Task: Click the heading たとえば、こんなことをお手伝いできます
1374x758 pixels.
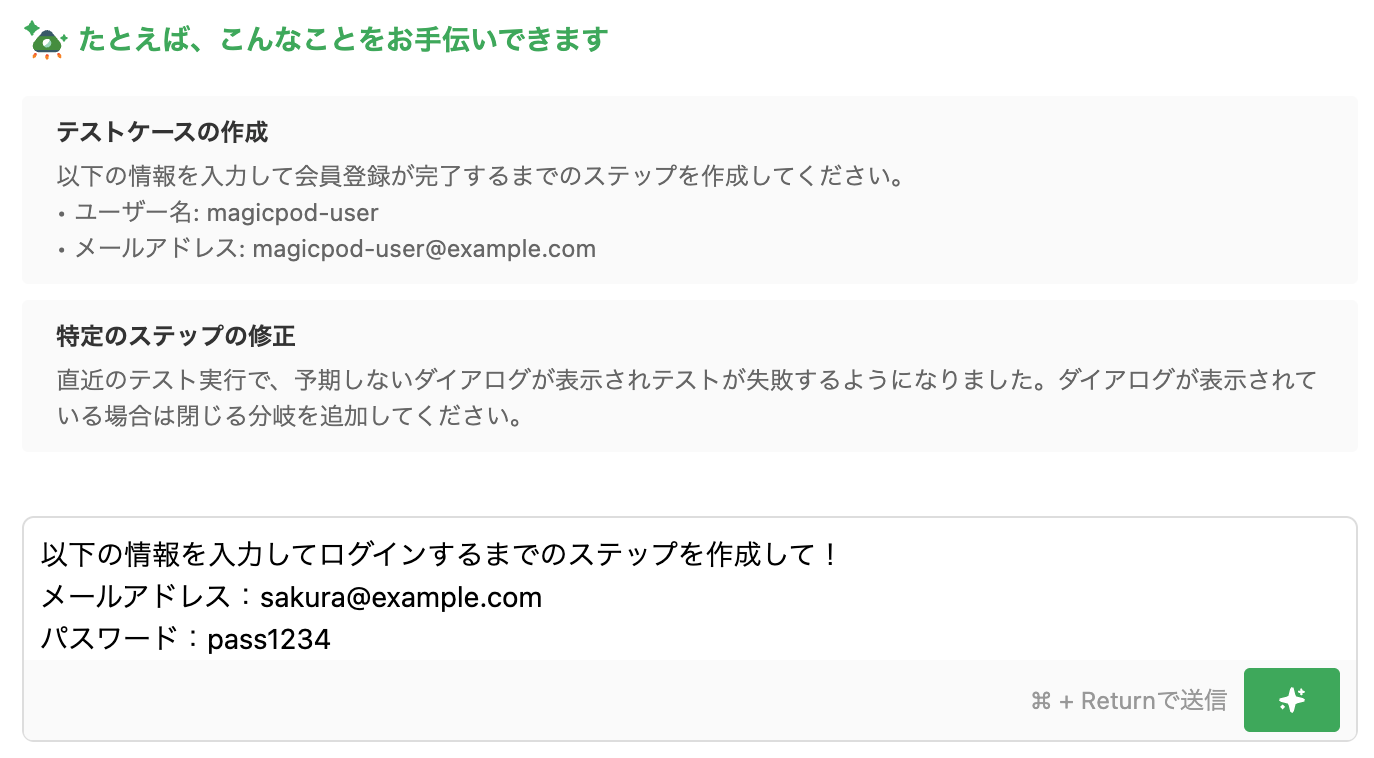Action: tap(343, 40)
